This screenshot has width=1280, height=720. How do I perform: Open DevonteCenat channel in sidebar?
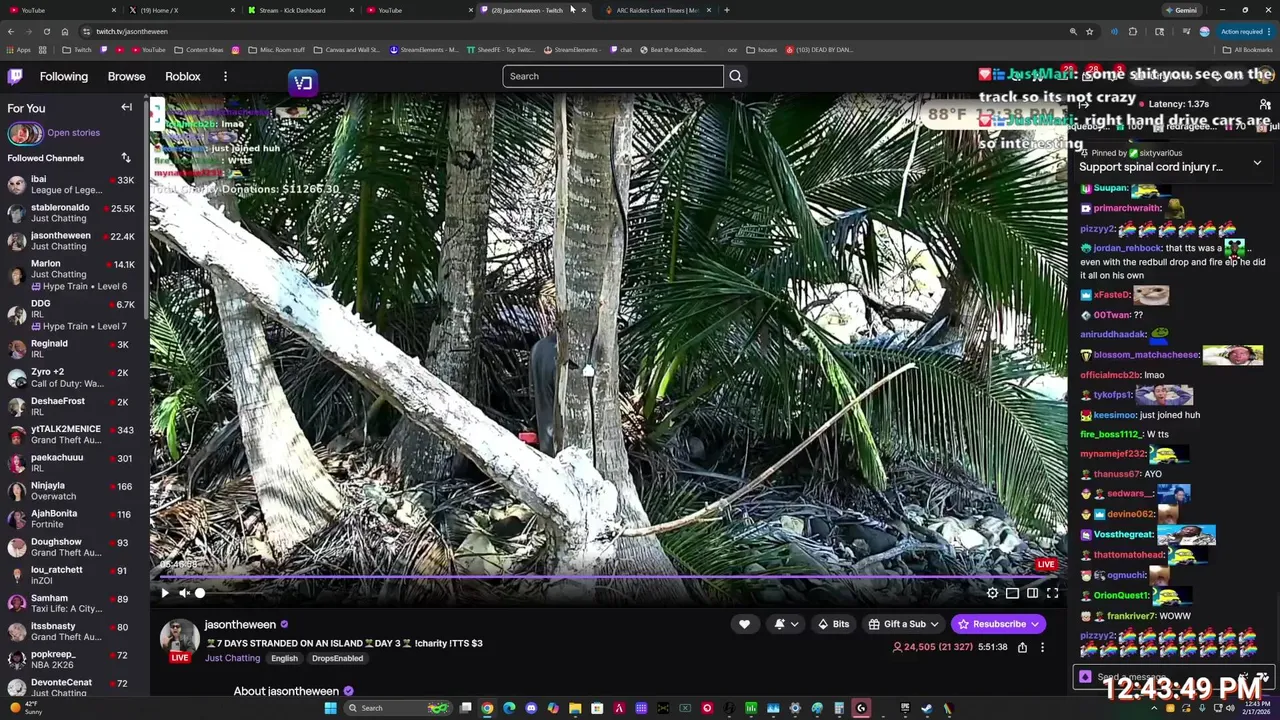click(70, 686)
